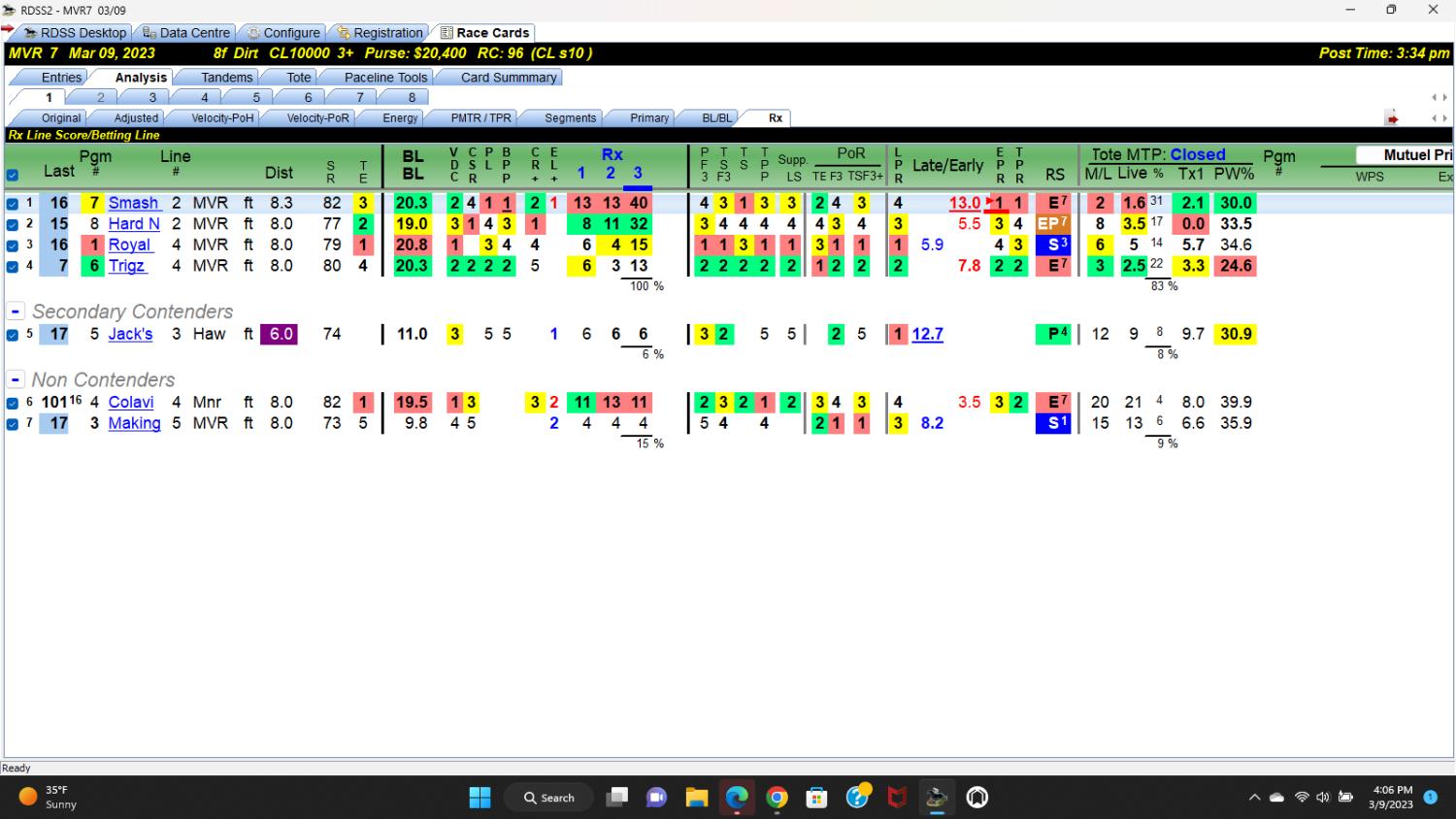1456x819 pixels.
Task: Collapse the Non Contenders group
Action: pos(16,379)
